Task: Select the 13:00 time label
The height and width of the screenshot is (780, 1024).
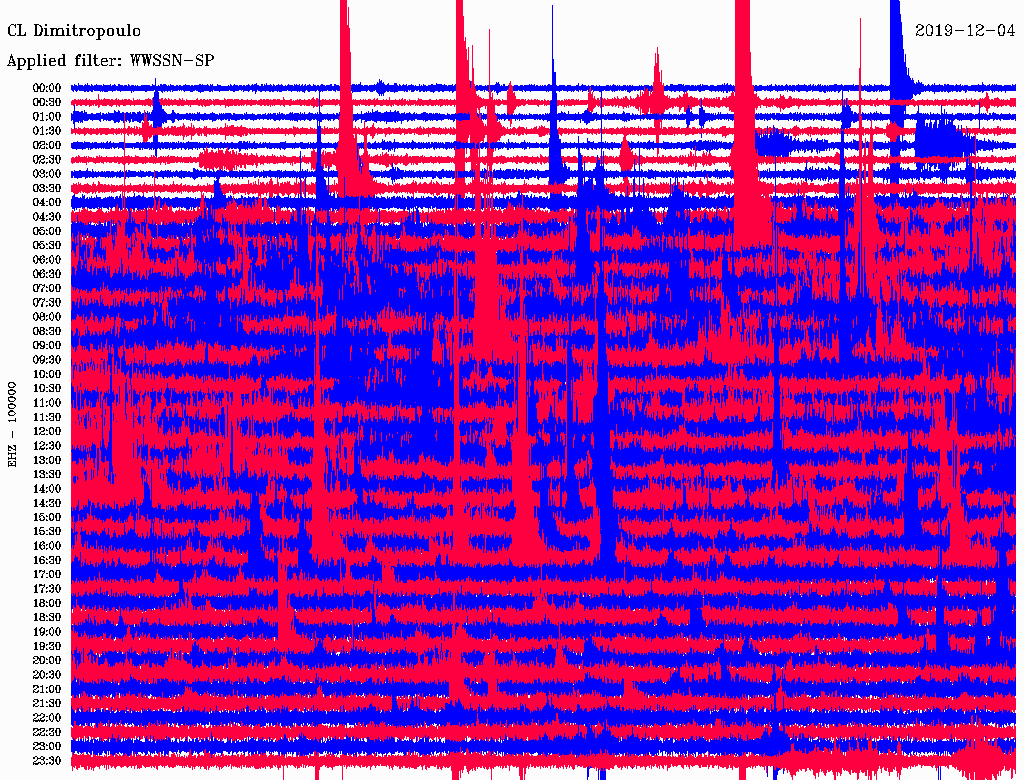Action: coord(46,460)
